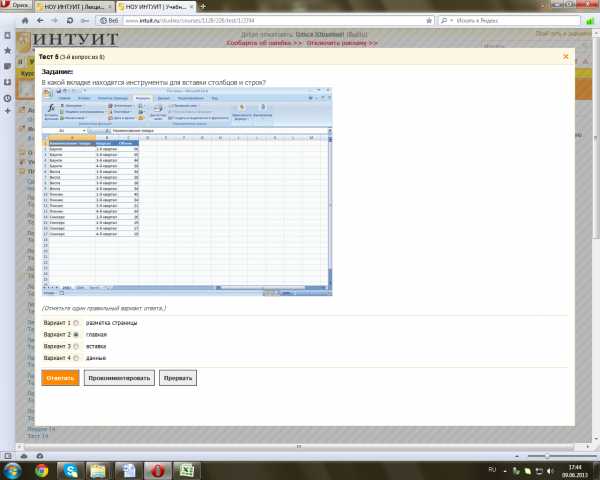Click the browser back arrow
The image size is (600, 480).
pos(40,20)
